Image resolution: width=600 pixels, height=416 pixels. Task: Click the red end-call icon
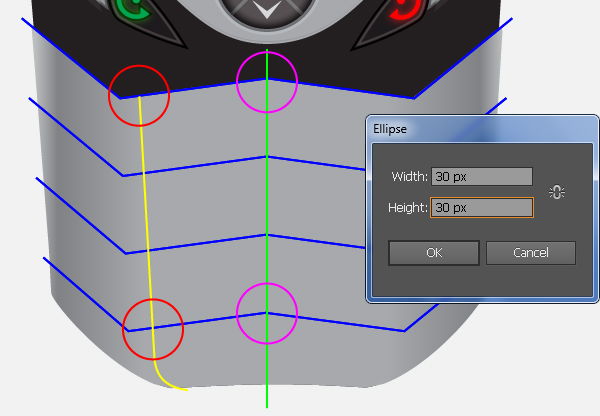coord(407,9)
